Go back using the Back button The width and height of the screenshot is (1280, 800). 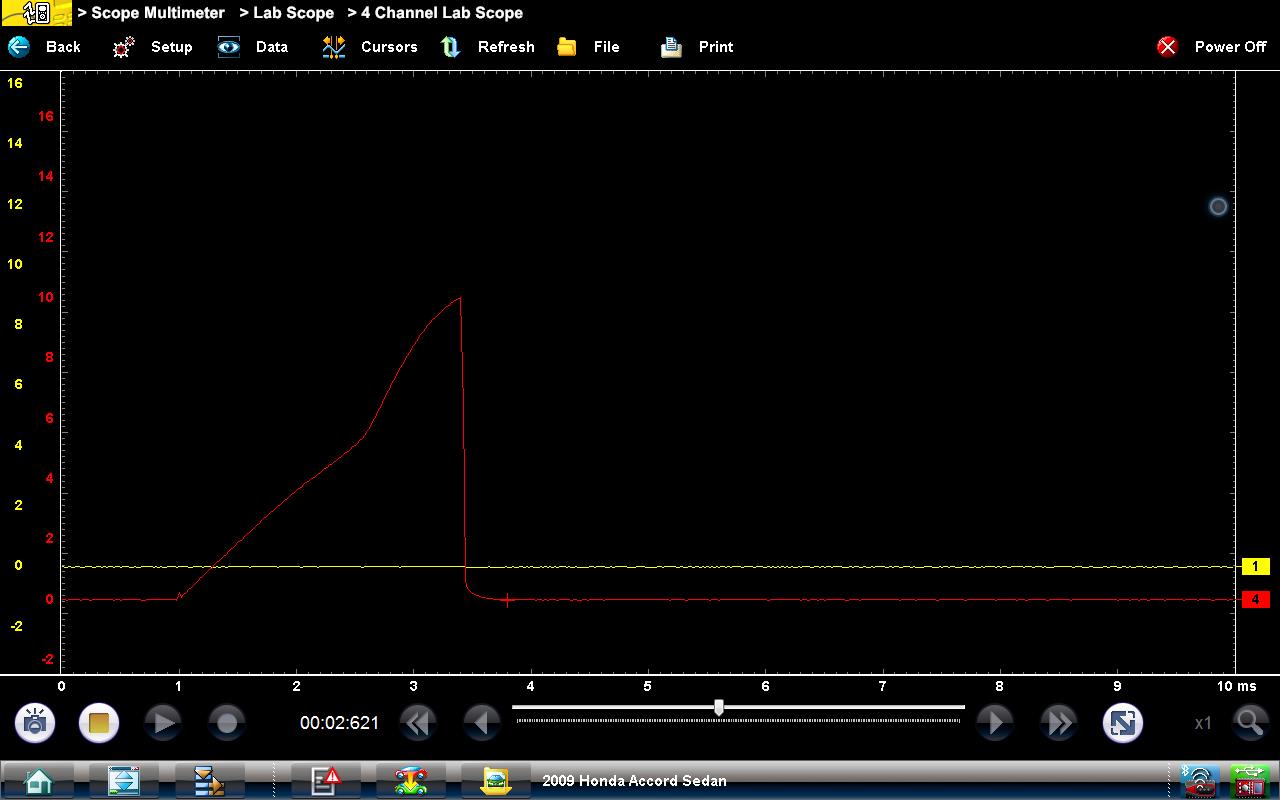click(44, 47)
